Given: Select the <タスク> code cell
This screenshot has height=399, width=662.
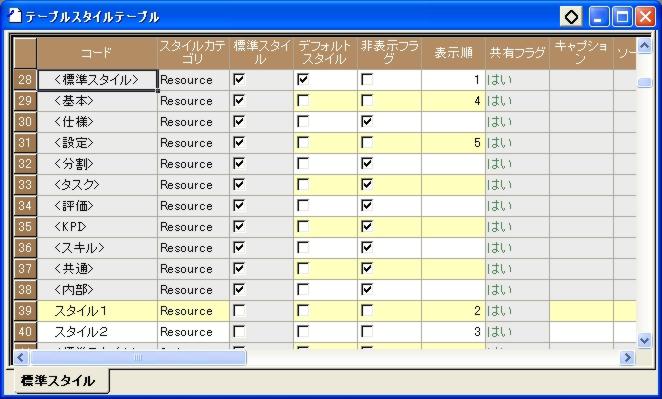Looking at the screenshot, I should [x=97, y=185].
